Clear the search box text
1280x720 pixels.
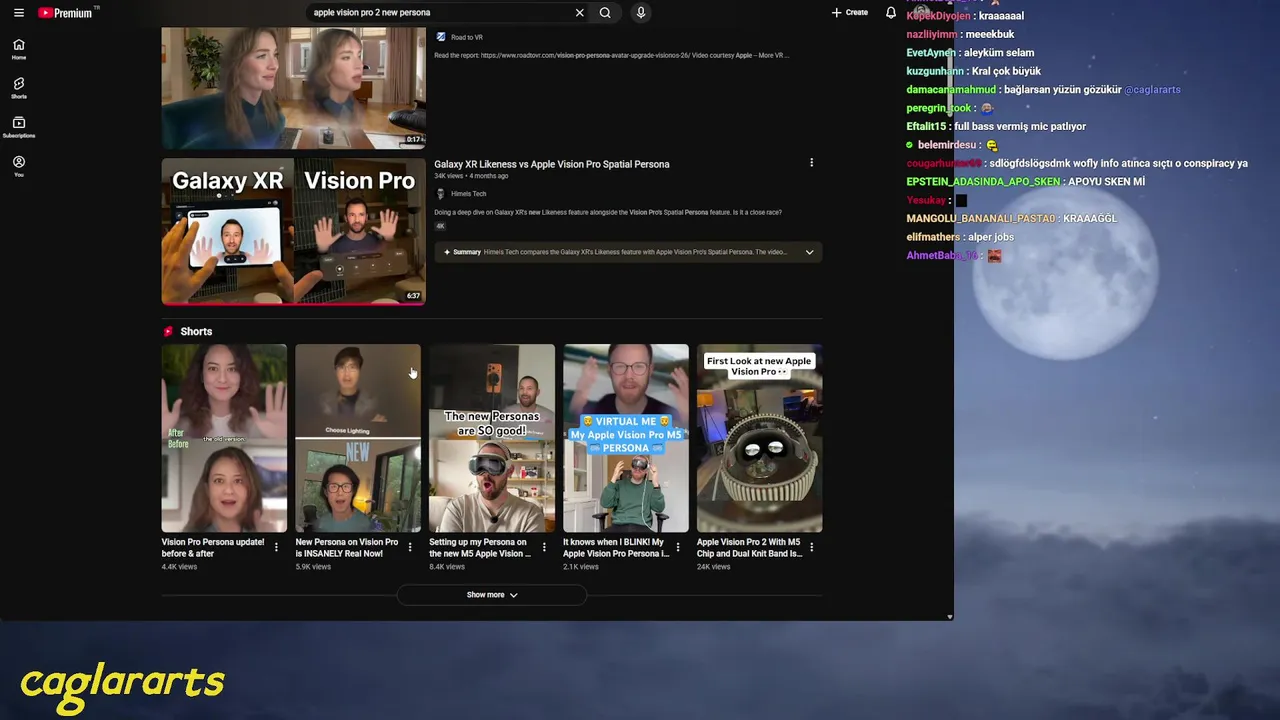pos(579,13)
